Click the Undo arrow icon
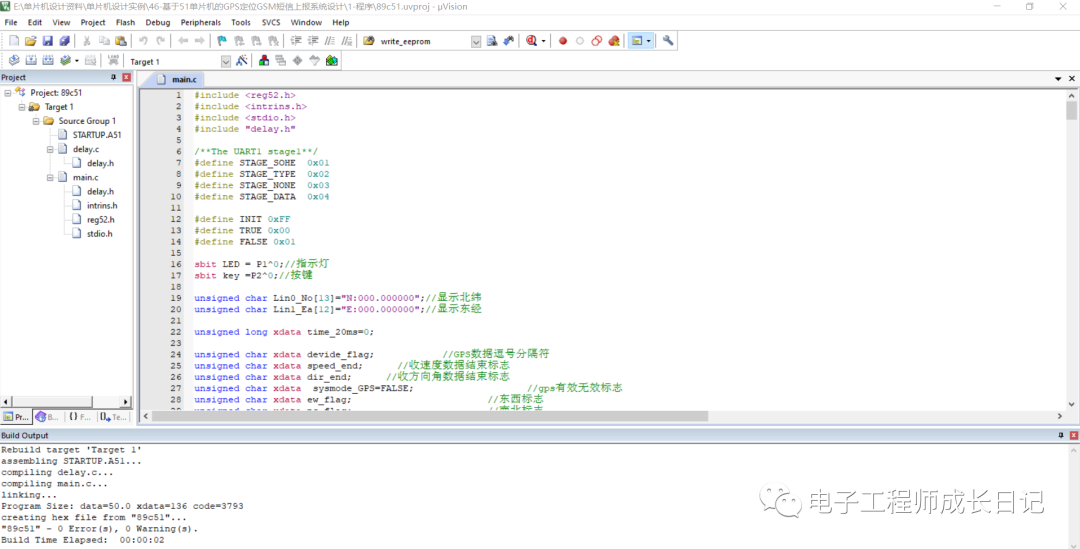 click(x=144, y=41)
